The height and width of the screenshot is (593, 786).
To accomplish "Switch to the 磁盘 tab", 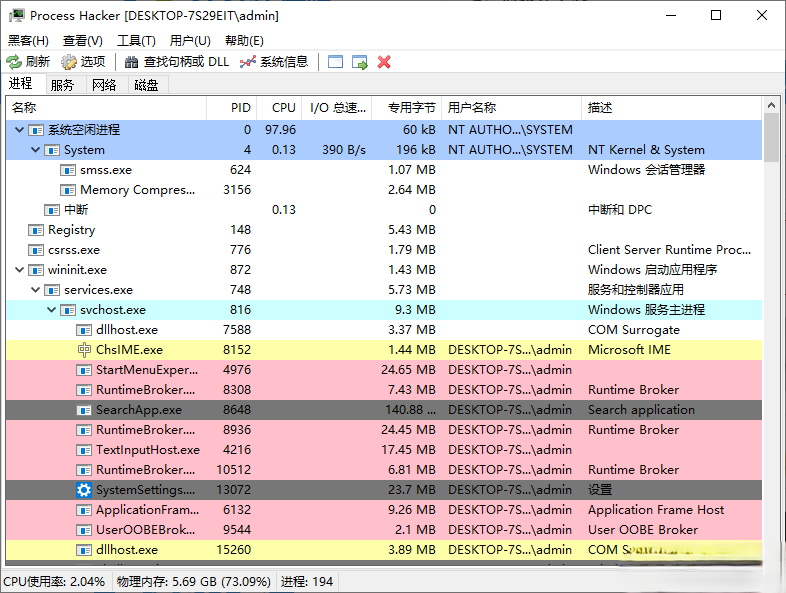I will pos(146,85).
